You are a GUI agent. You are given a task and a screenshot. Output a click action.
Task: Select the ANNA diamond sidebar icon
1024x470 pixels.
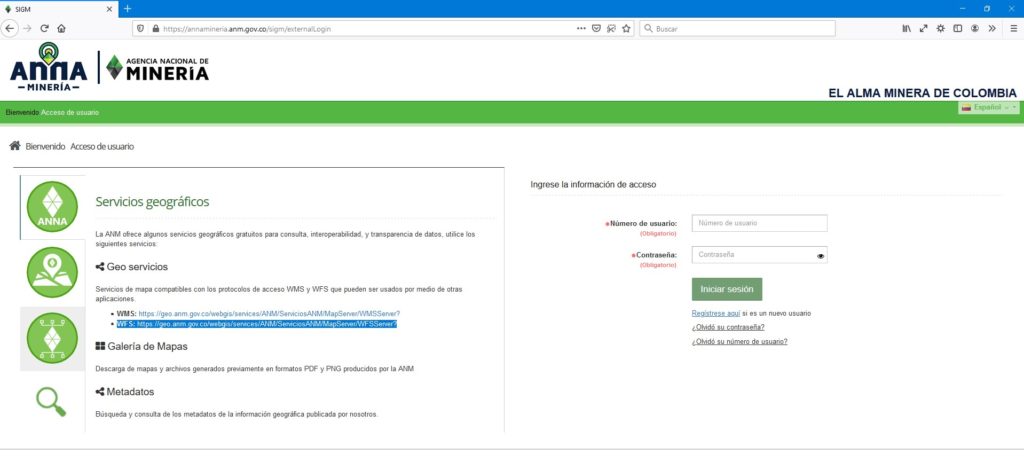[x=52, y=207]
